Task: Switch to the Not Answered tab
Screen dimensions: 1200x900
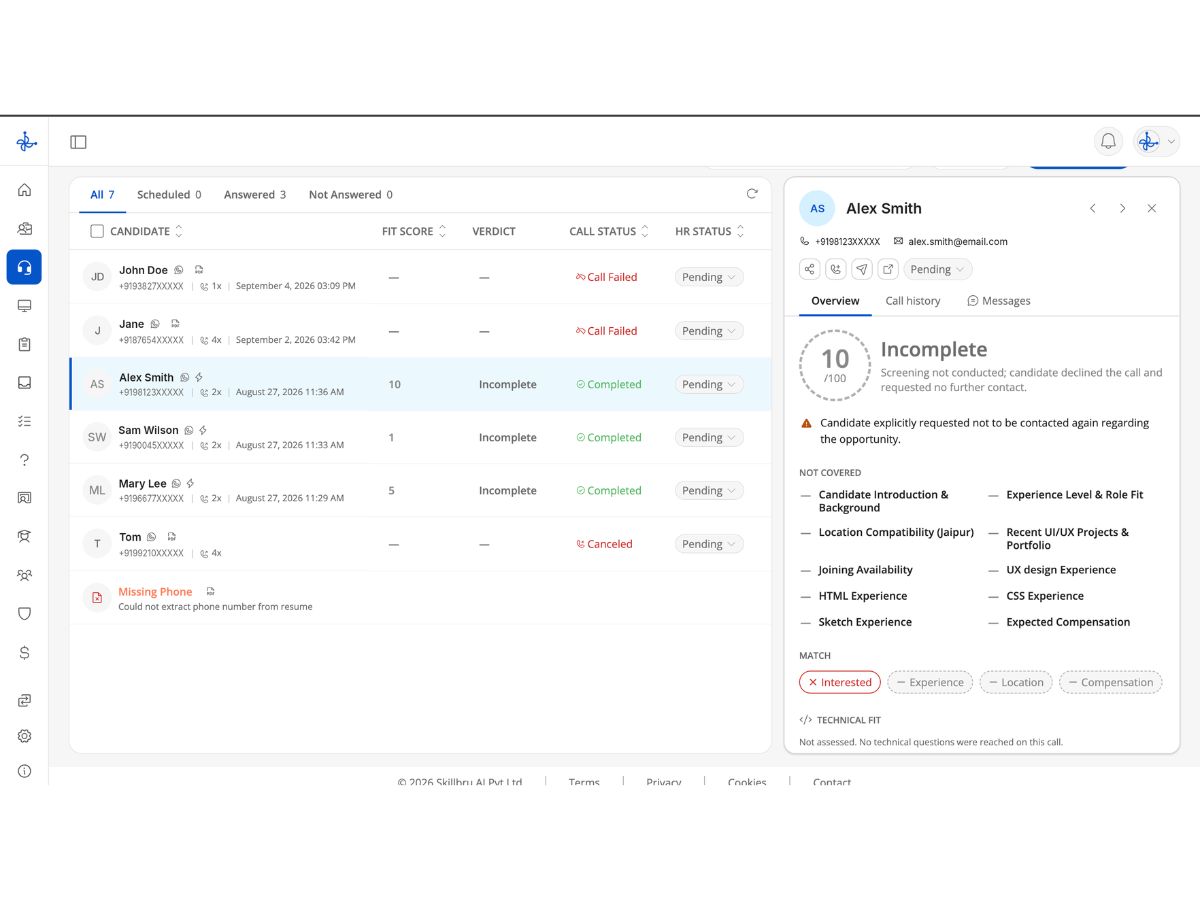Action: pyautogui.click(x=351, y=195)
